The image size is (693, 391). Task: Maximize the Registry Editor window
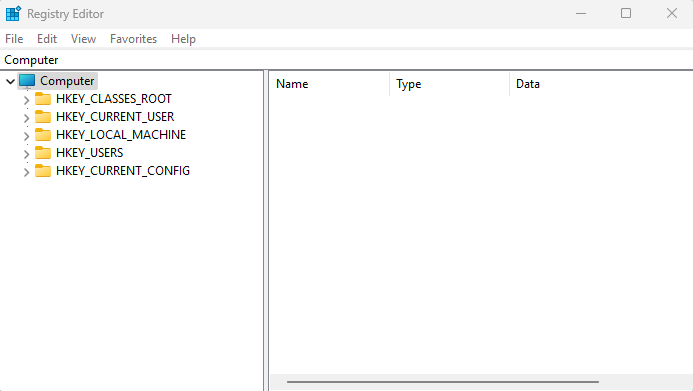pyautogui.click(x=626, y=14)
